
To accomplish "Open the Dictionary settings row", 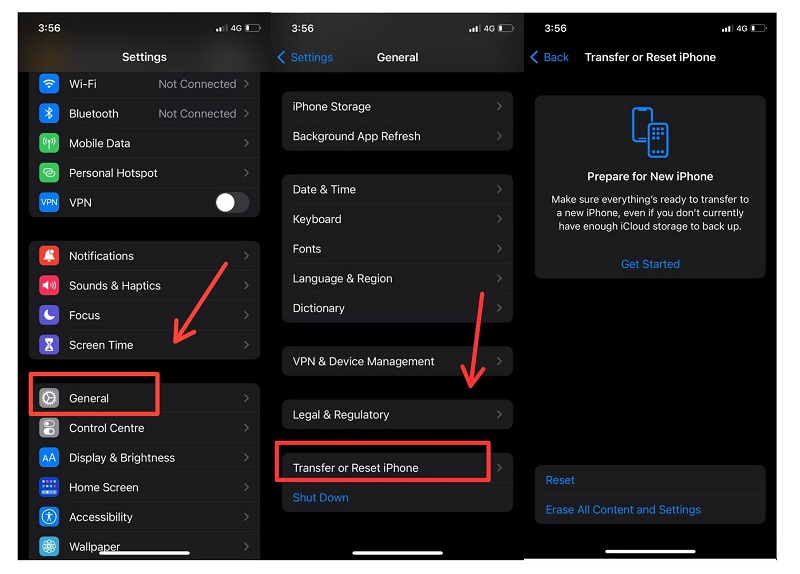I will (397, 308).
